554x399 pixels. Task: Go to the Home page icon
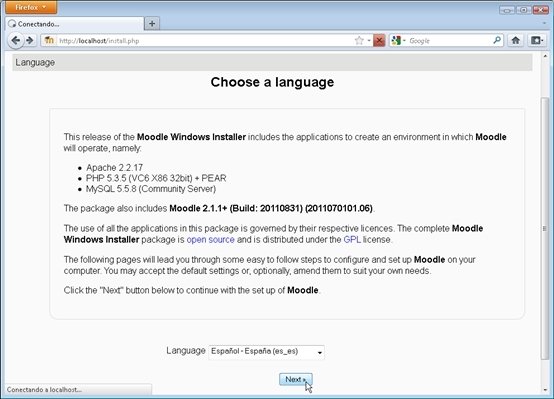click(515, 41)
